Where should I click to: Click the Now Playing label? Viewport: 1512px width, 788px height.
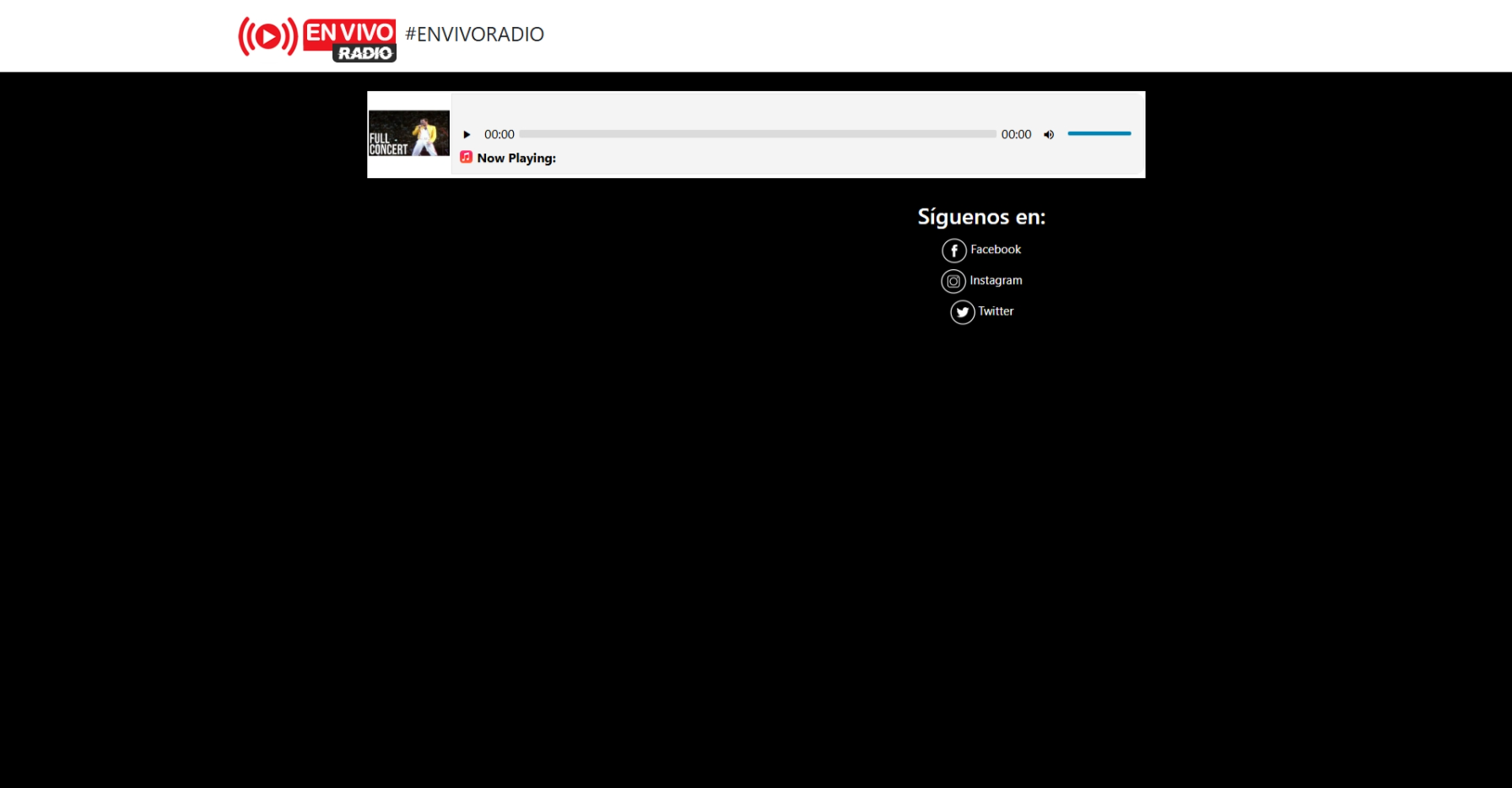[516, 158]
